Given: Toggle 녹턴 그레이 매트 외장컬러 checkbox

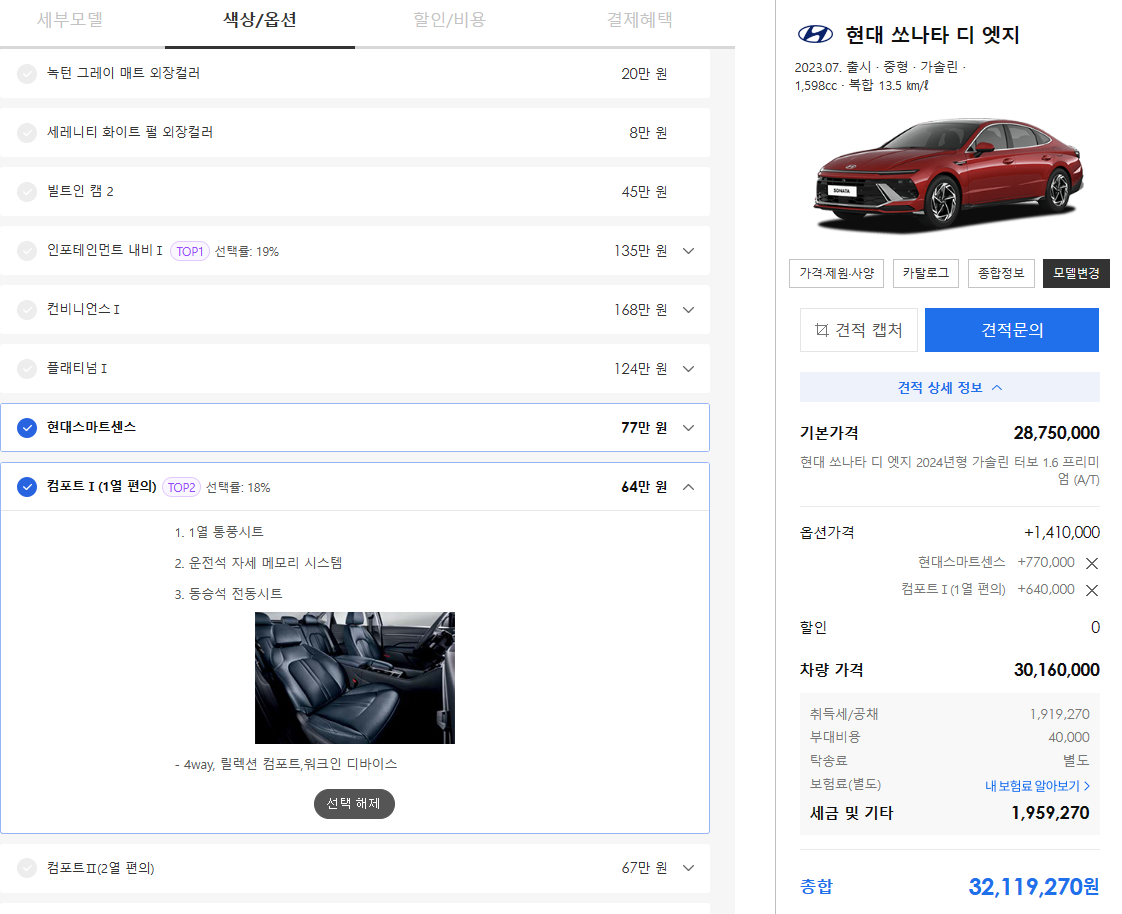Looking at the screenshot, I should click(26, 74).
